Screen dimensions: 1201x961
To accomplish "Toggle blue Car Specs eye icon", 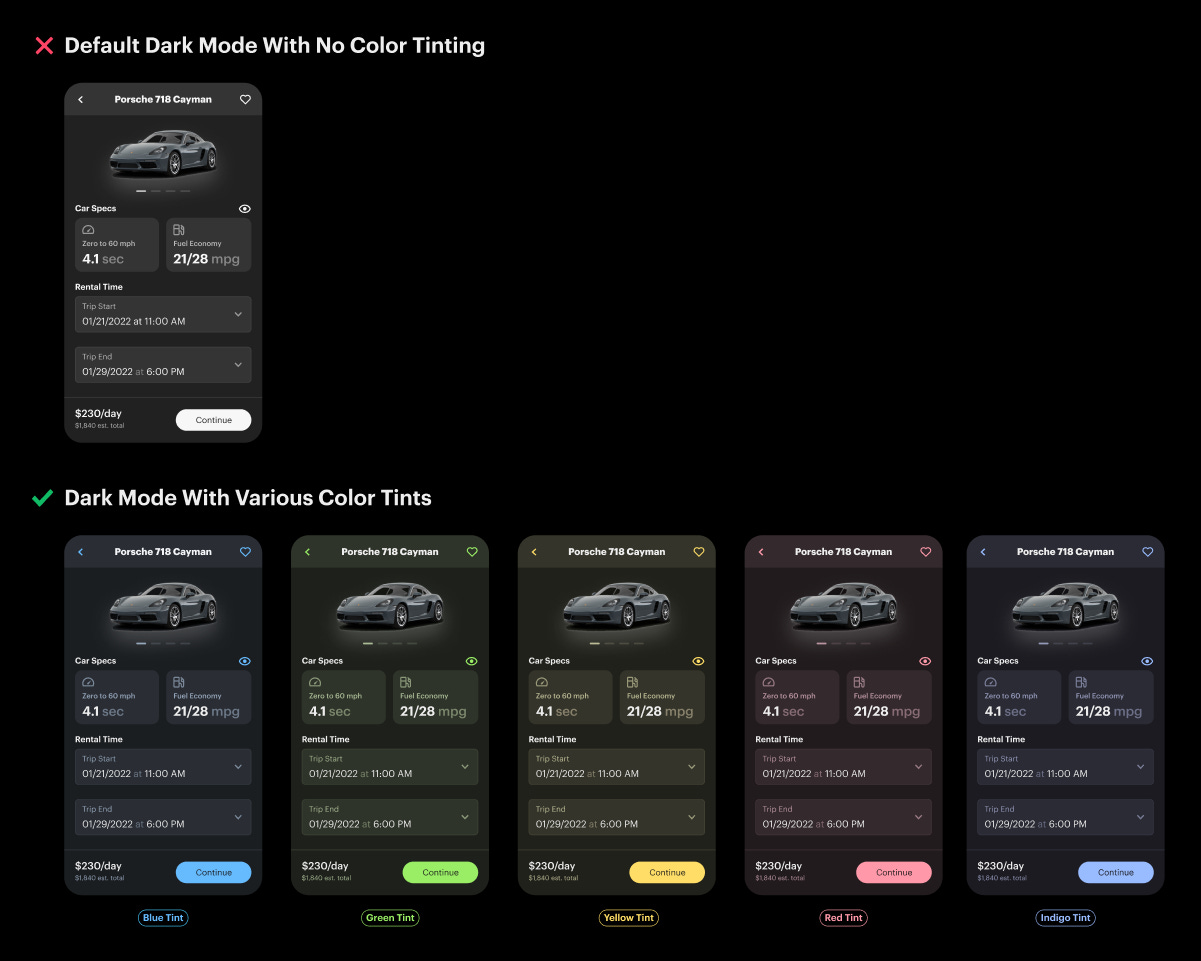I will click(245, 661).
